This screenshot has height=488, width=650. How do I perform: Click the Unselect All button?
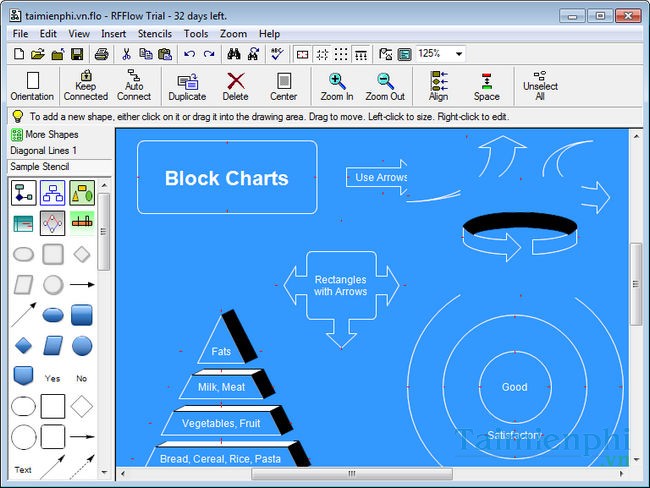(x=540, y=86)
